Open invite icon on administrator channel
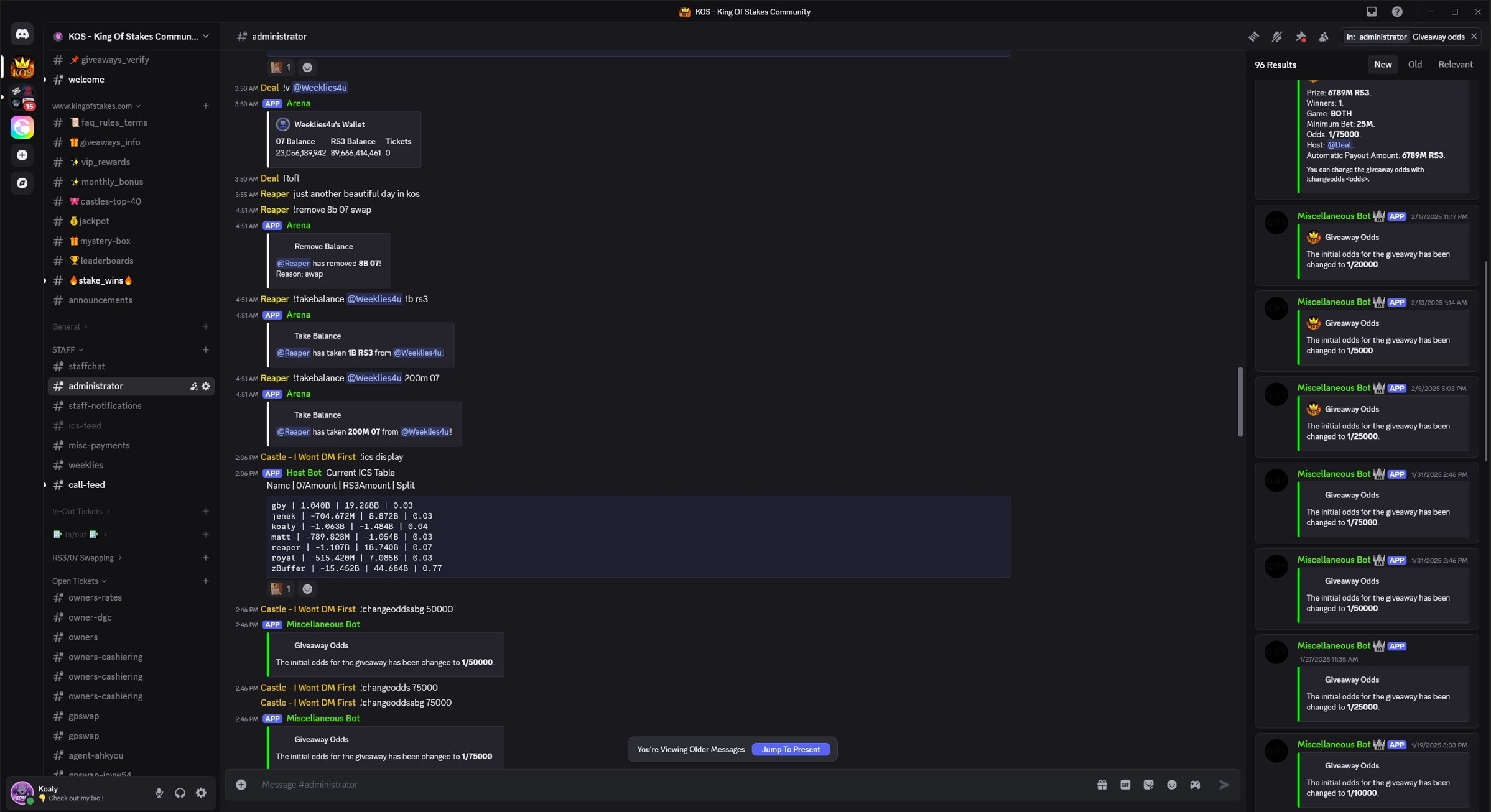 click(194, 387)
